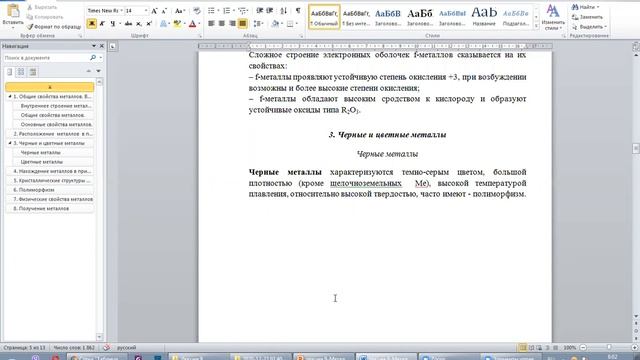Clear formatting with the eraser icon
This screenshot has height=360, width=640.
[197, 11]
